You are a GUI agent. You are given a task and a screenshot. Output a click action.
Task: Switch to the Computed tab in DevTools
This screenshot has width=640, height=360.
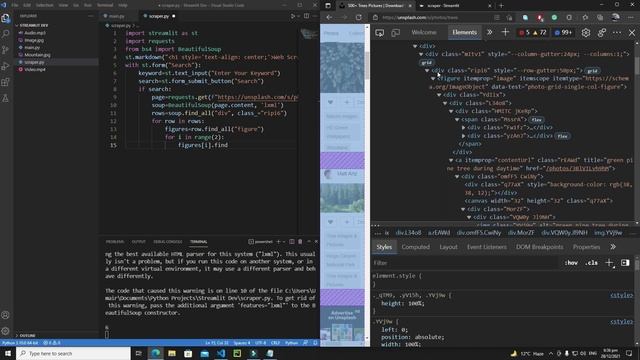click(416, 247)
